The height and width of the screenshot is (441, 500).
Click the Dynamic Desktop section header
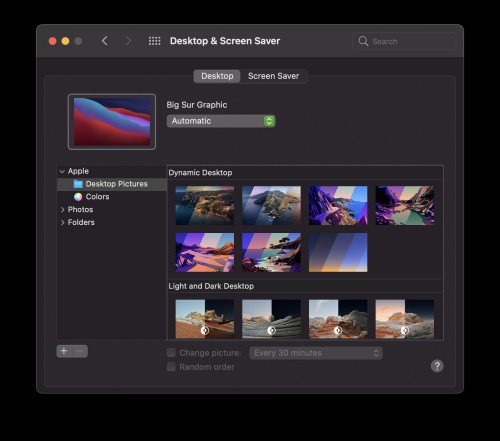point(200,173)
